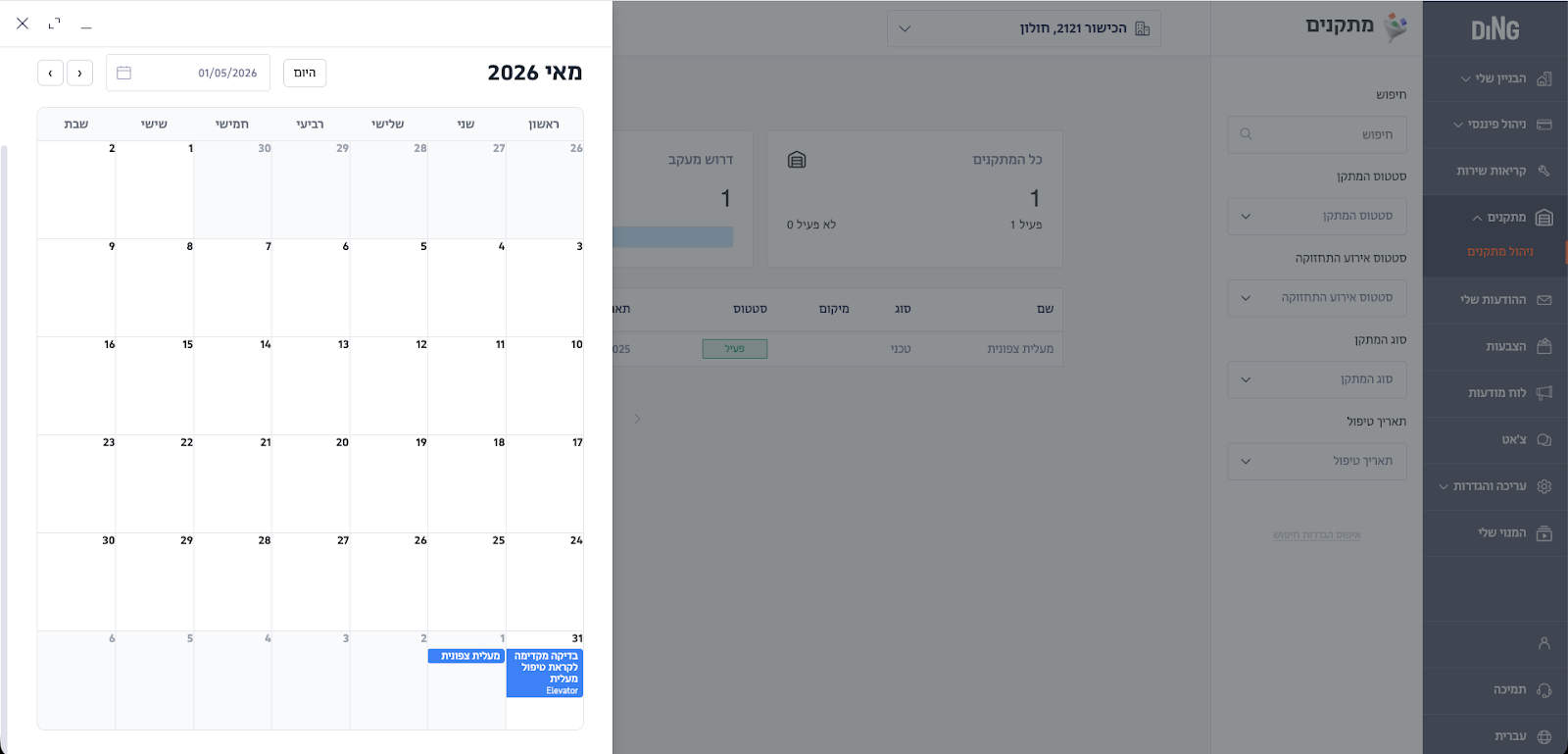Click the language globe icon

(1543, 736)
